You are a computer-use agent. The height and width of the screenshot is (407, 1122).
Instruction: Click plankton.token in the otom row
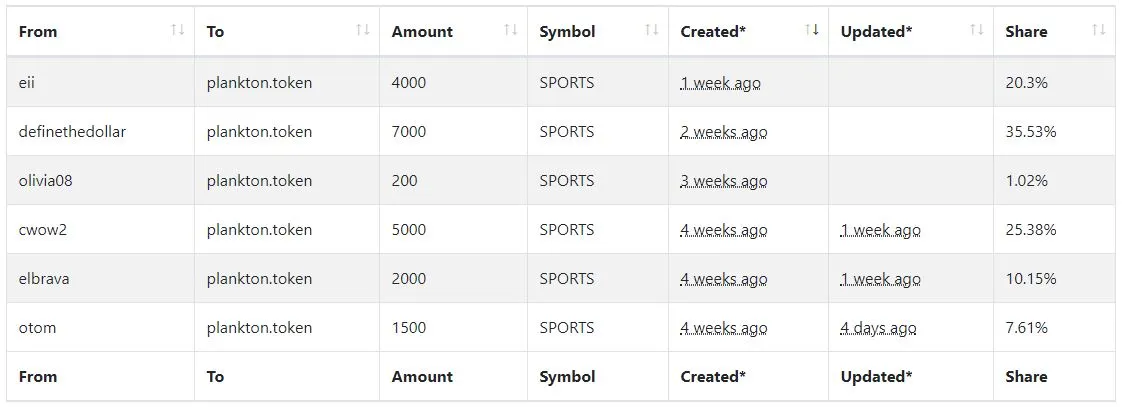point(259,328)
